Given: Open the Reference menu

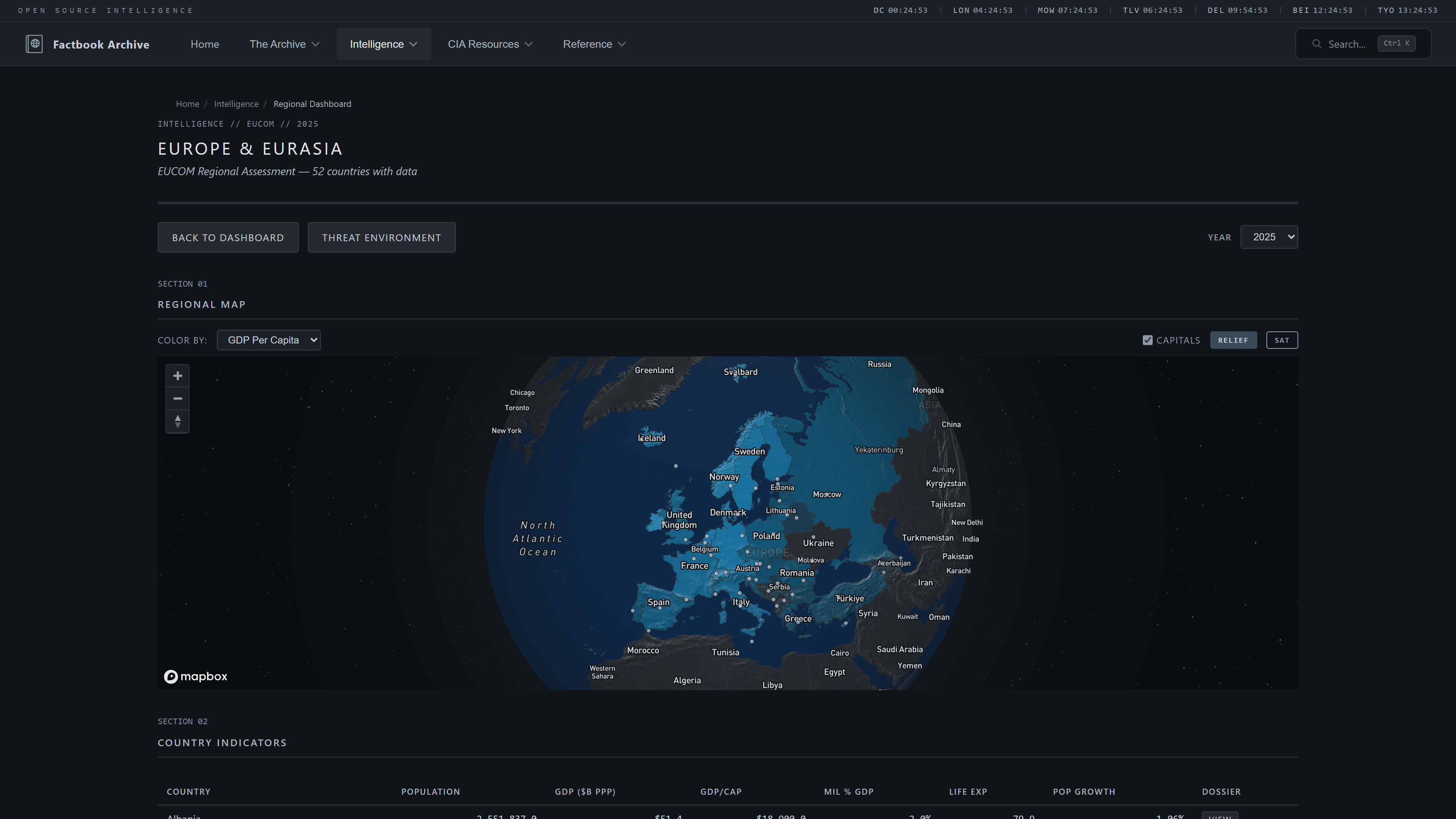Looking at the screenshot, I should click(593, 44).
